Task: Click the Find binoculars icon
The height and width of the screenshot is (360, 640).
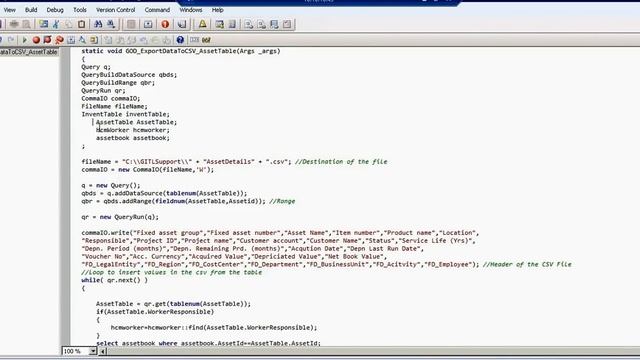Action: [98, 24]
